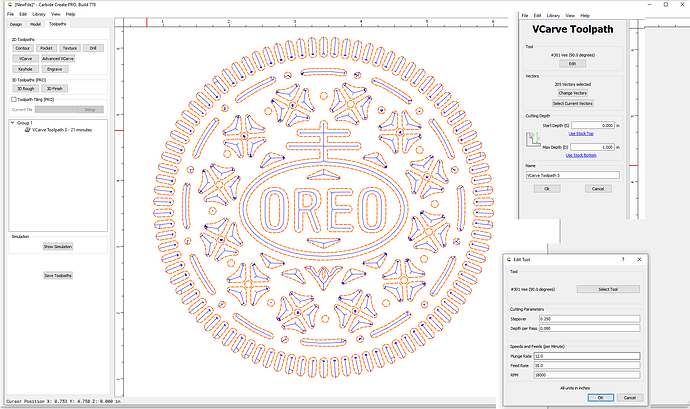The height and width of the screenshot is (409, 690).
Task: Enable the Toolpath Tiling [PRO] checkbox
Action: point(14,99)
